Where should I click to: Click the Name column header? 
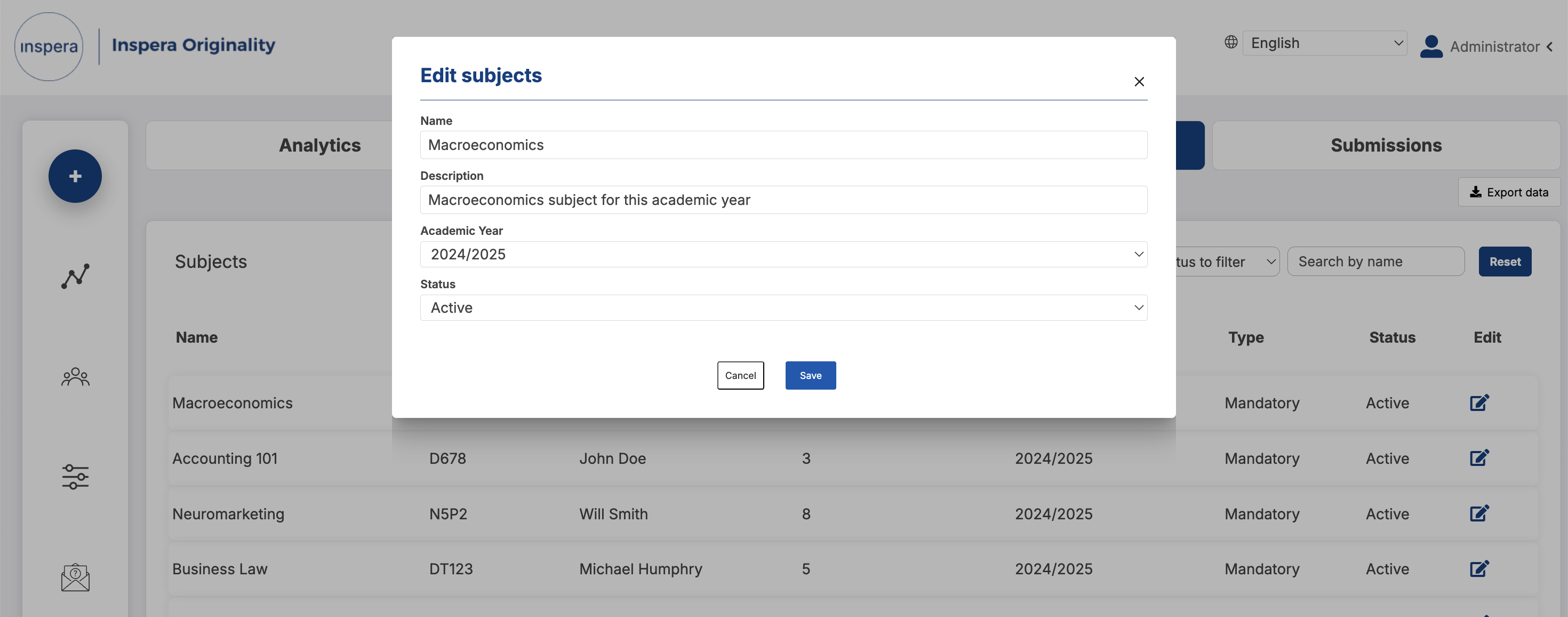[197, 337]
